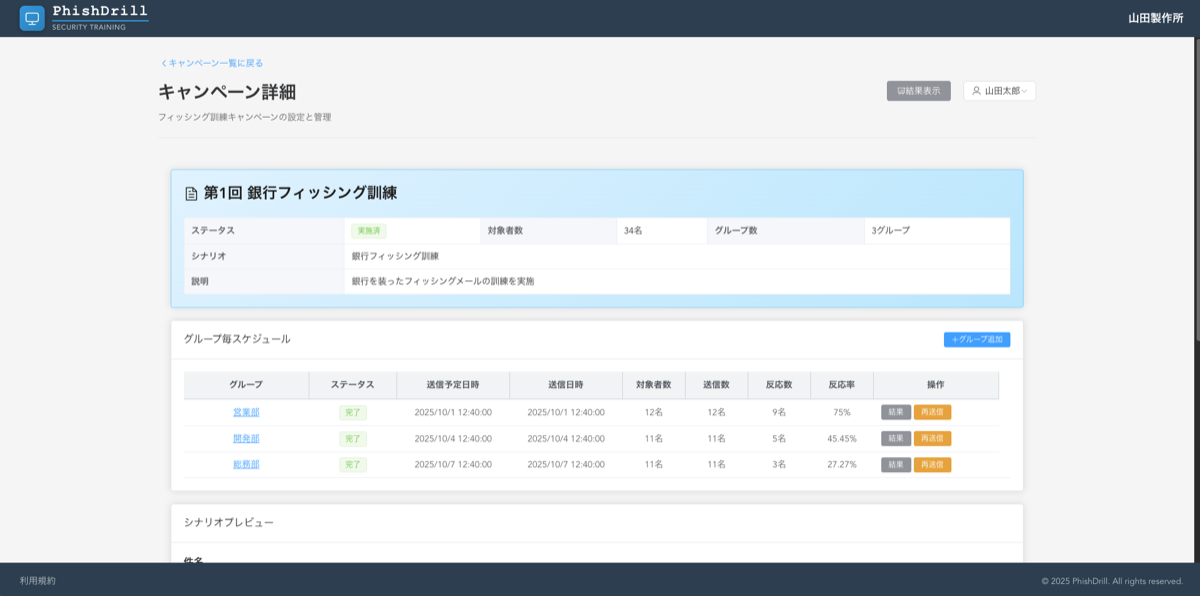Click the +グループ追加 button
The image size is (1200, 596).
tap(975, 340)
